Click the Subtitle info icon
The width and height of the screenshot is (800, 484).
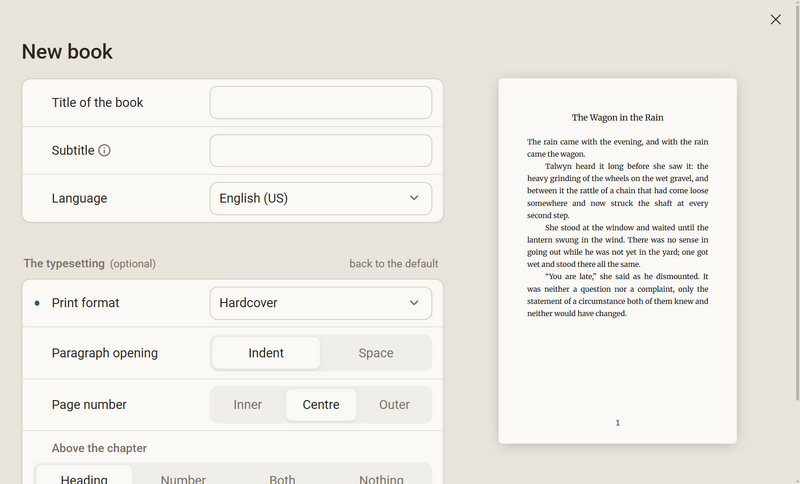click(104, 150)
